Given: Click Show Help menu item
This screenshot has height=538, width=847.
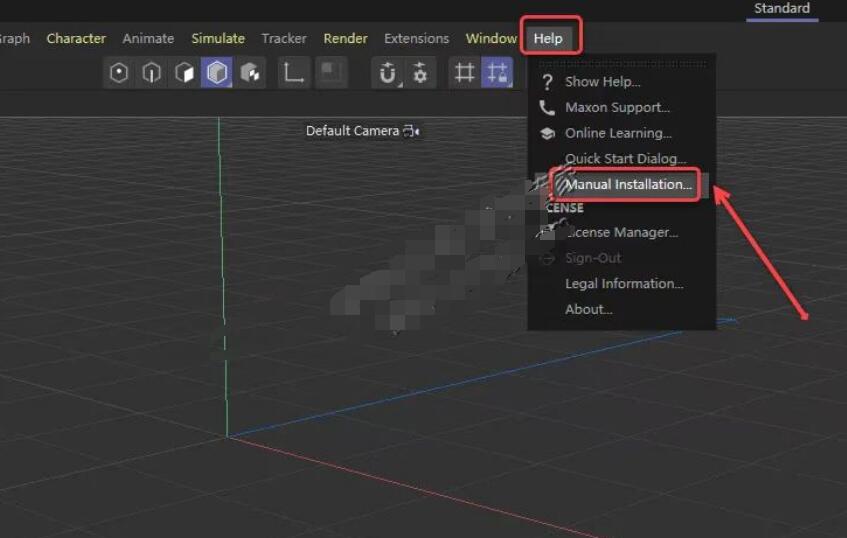Looking at the screenshot, I should (x=602, y=82).
